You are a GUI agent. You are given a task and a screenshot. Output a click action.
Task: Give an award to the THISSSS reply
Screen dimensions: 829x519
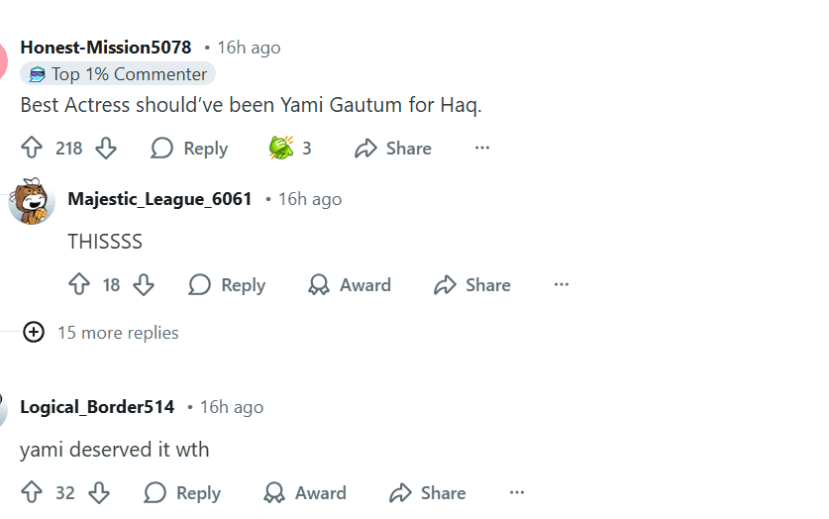click(349, 285)
